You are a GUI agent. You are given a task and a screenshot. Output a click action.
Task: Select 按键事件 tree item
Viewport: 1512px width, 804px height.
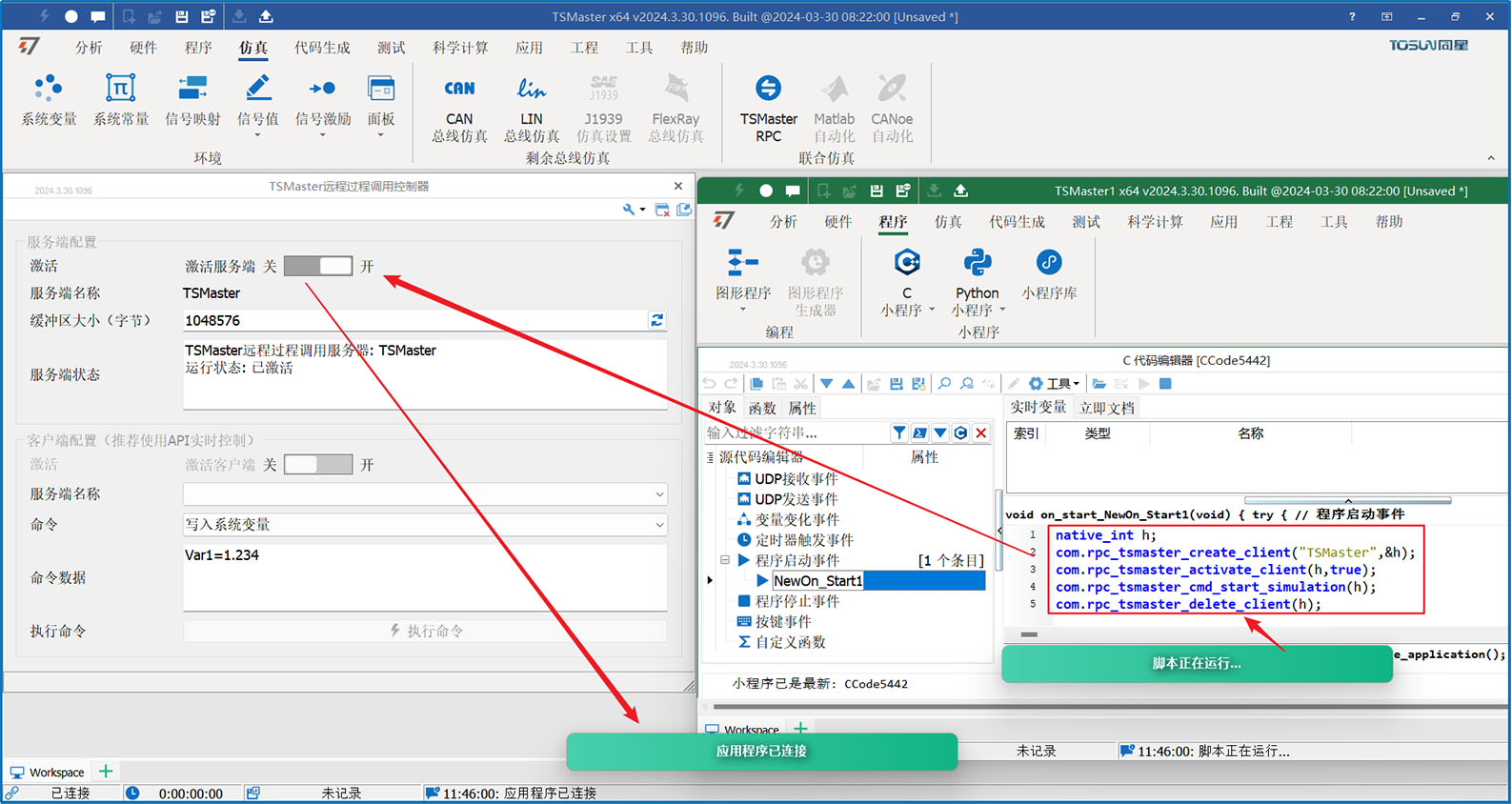click(782, 621)
